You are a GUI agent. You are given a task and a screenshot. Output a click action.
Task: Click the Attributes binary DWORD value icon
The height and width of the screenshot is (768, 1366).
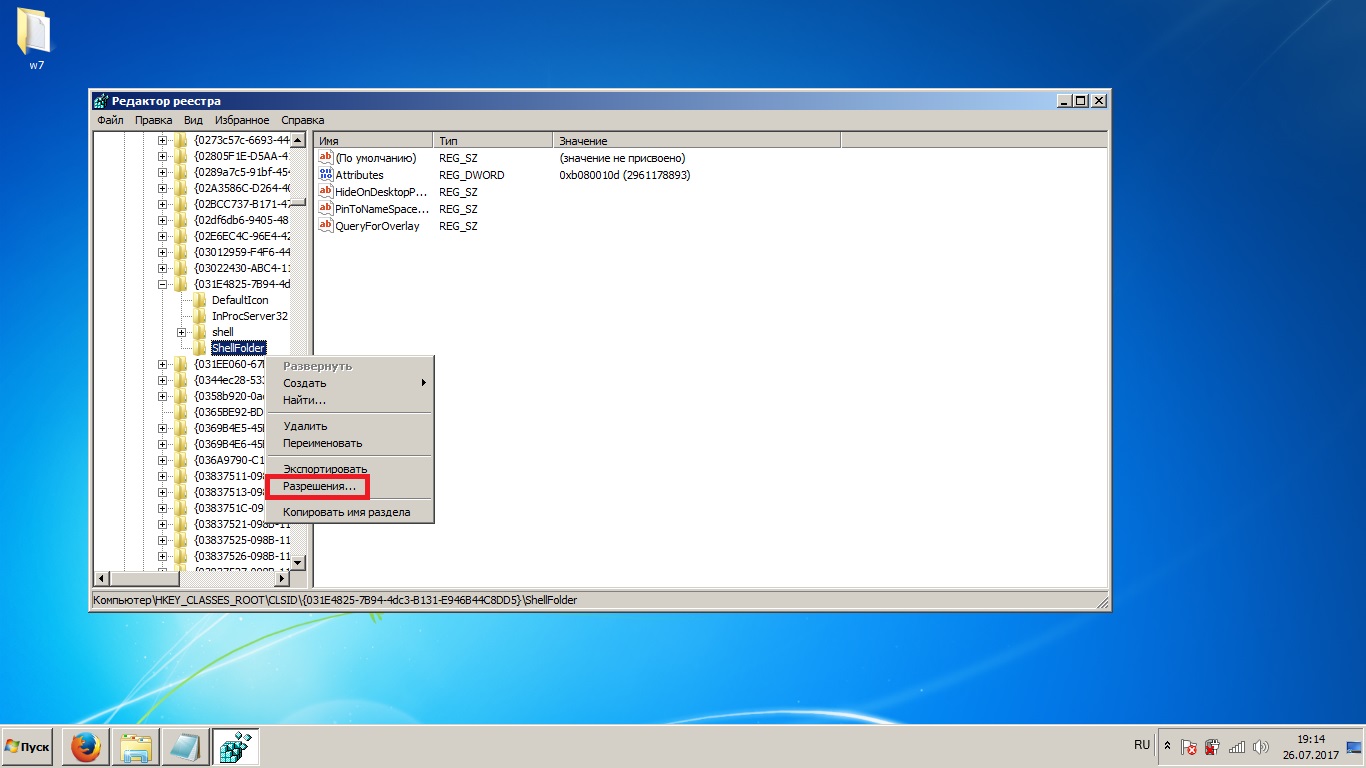(x=325, y=175)
